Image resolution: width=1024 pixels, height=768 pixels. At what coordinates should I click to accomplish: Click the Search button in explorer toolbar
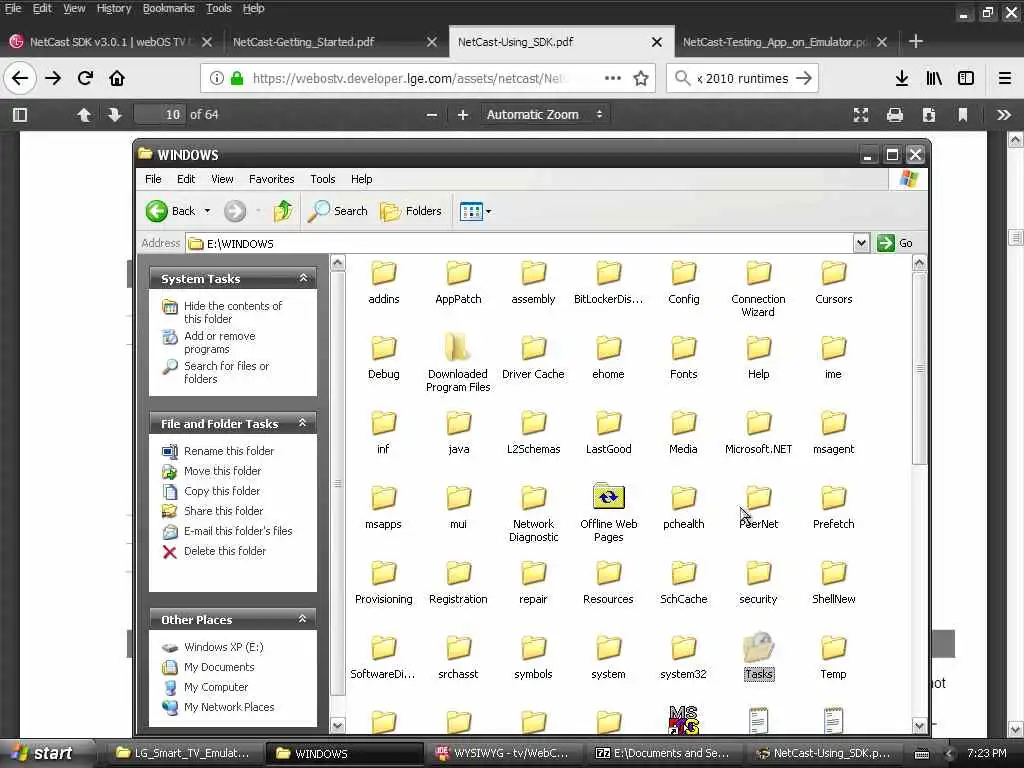point(338,211)
